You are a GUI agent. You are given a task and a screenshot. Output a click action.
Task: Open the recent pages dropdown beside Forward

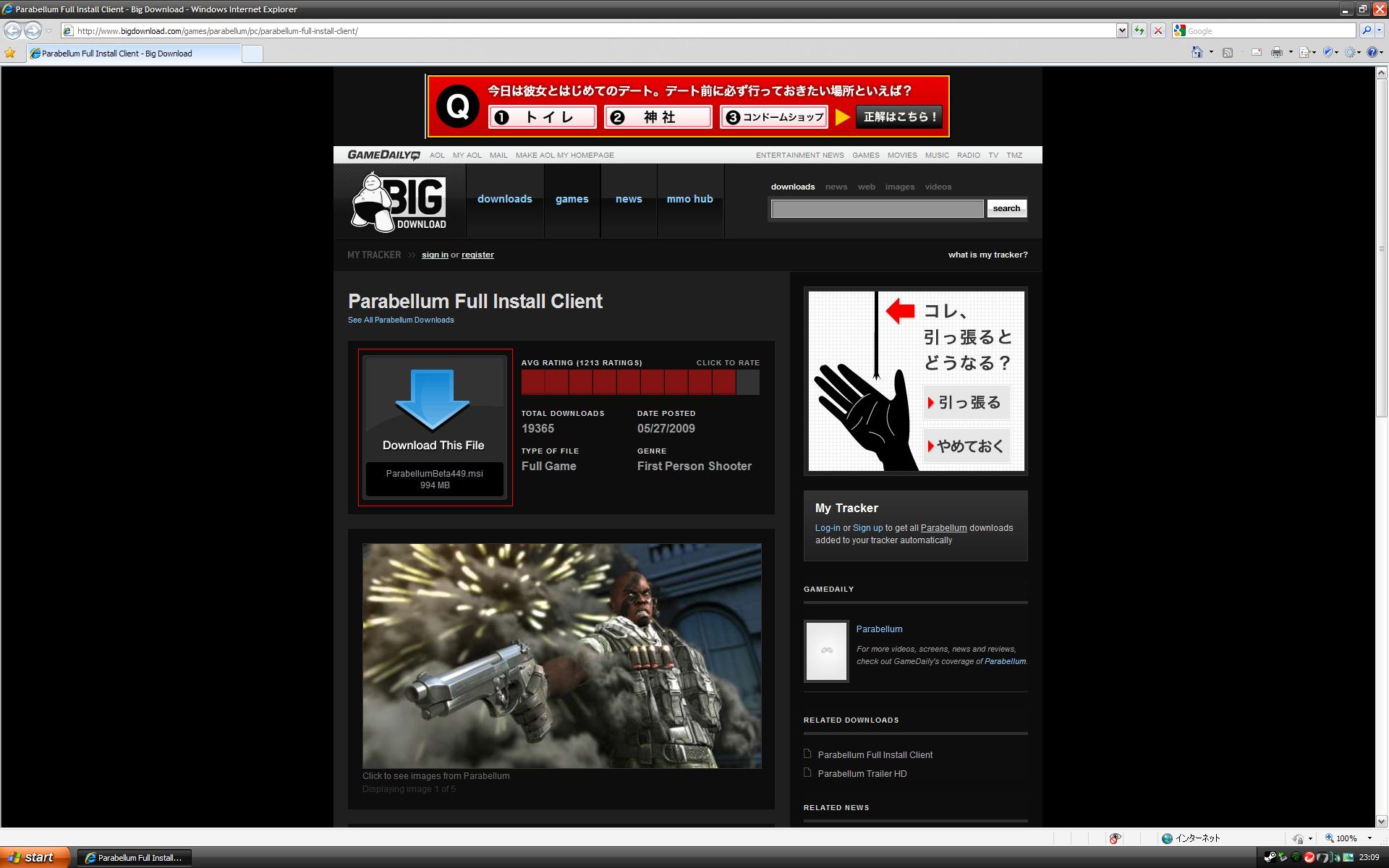[48, 31]
